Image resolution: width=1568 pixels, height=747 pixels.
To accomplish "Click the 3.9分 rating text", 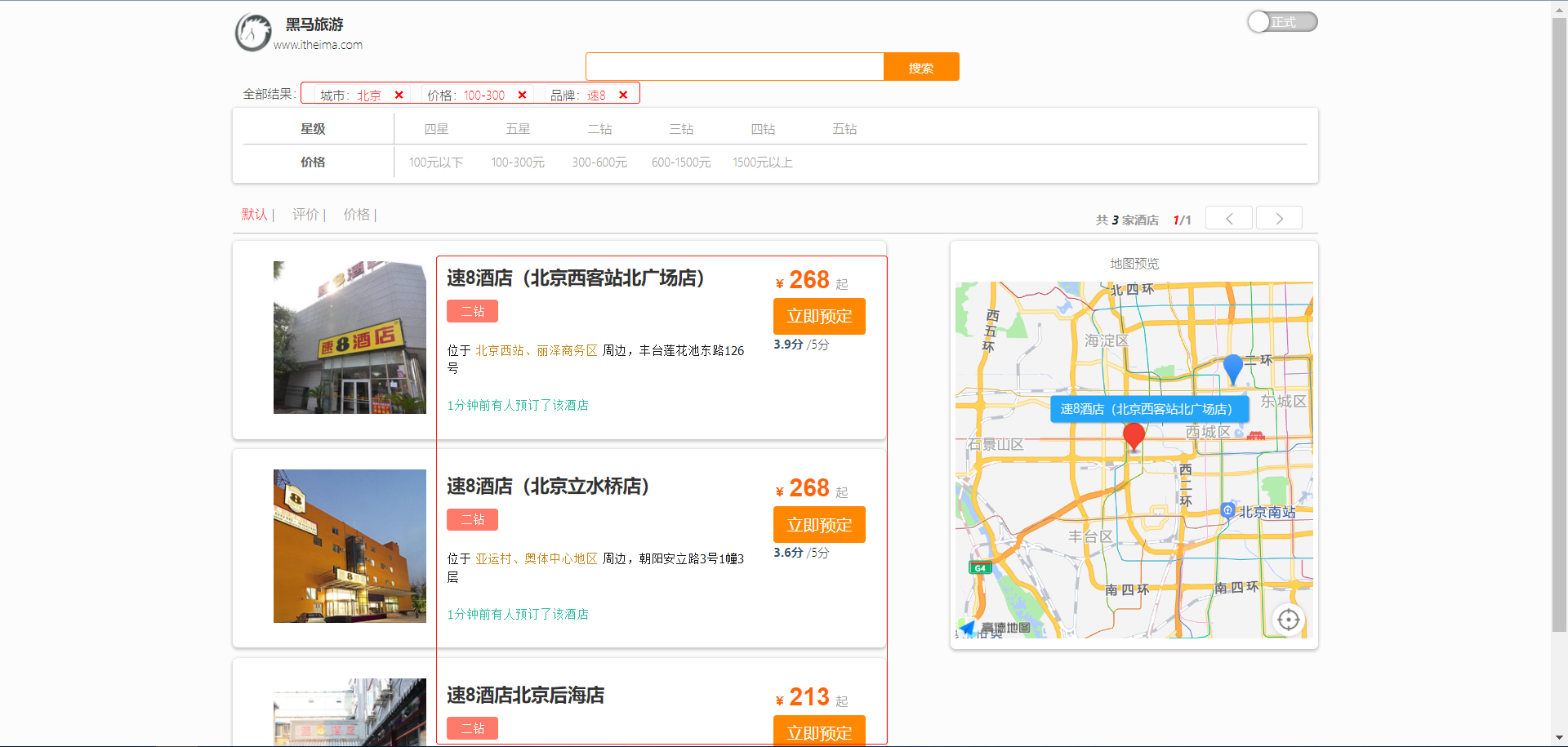I will [788, 345].
